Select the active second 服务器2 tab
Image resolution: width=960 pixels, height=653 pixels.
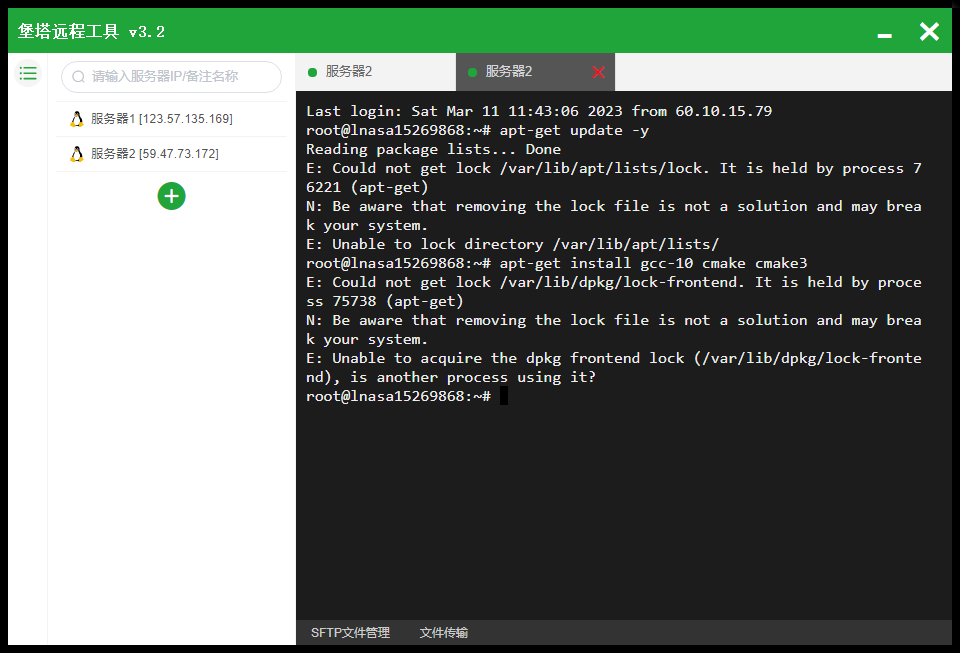tap(535, 72)
